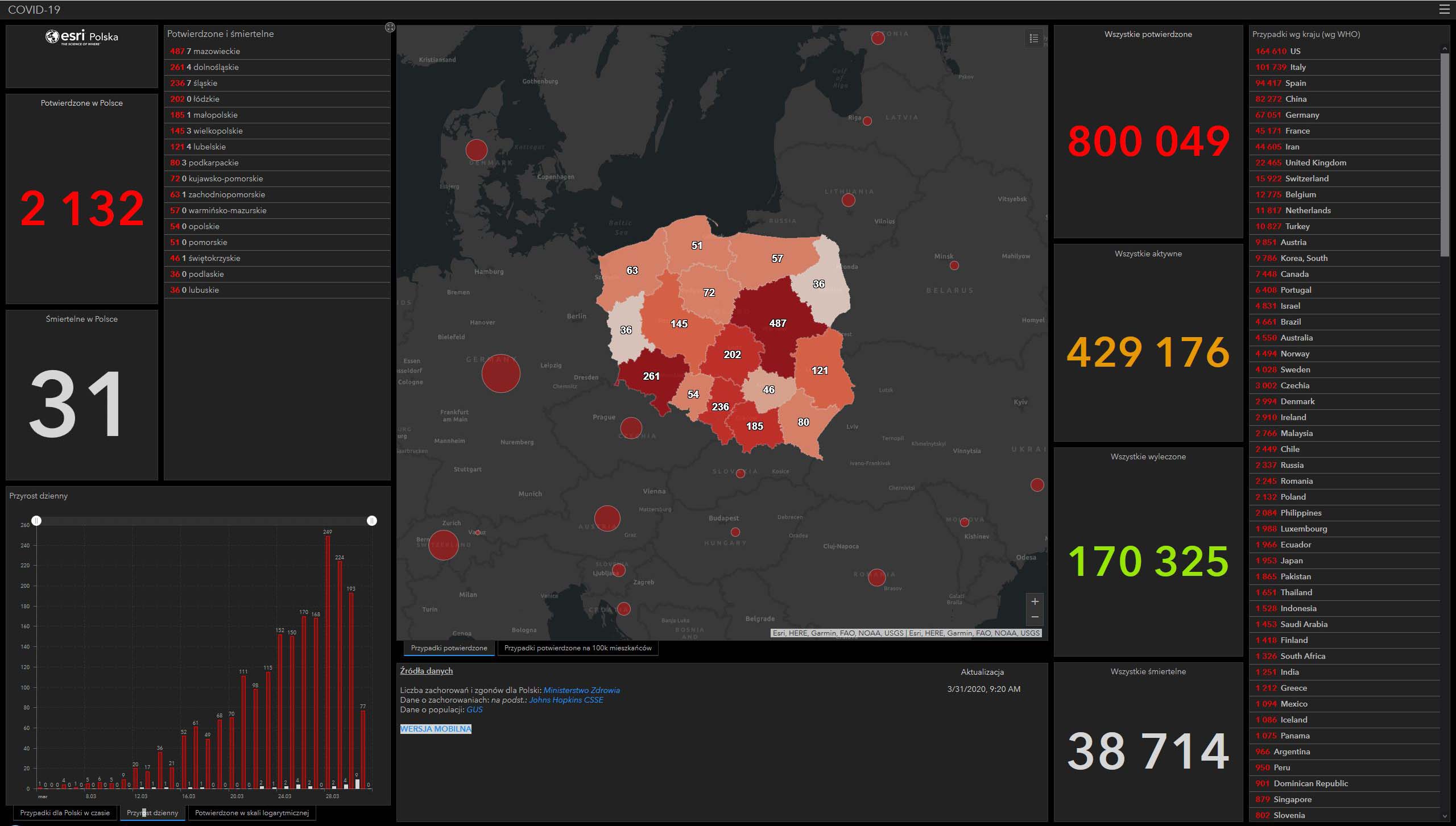
Task: Click right handle of chart range slider
Action: coord(372,521)
